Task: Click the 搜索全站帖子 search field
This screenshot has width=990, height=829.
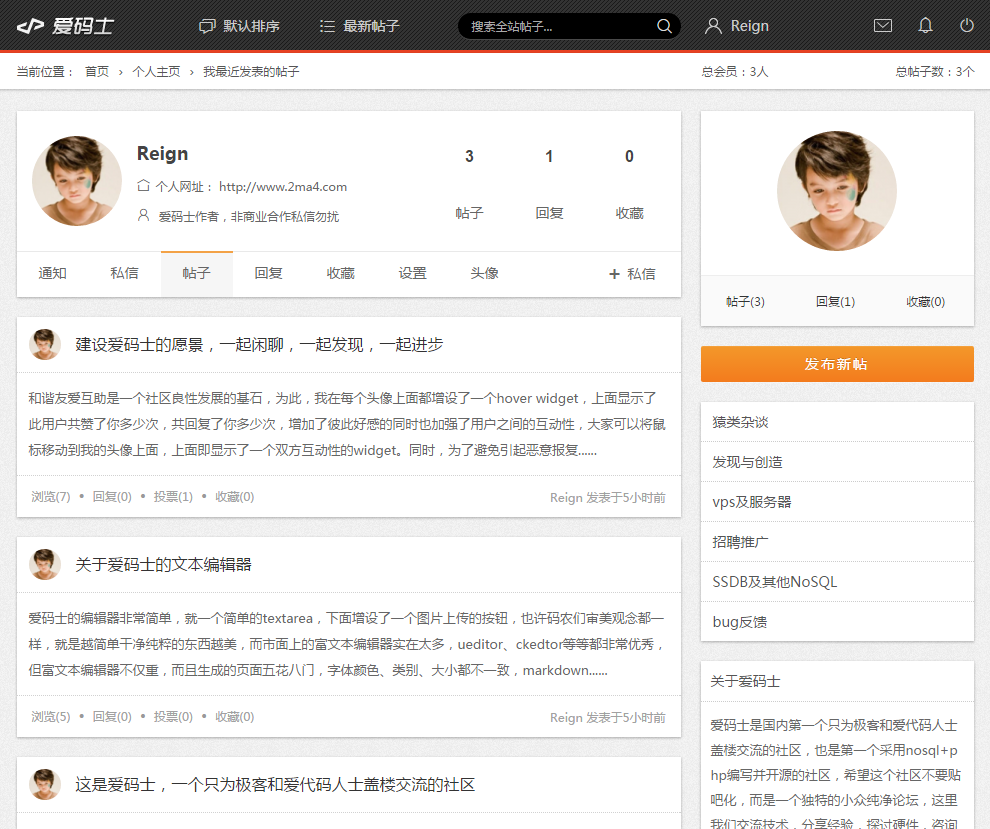Action: click(555, 27)
